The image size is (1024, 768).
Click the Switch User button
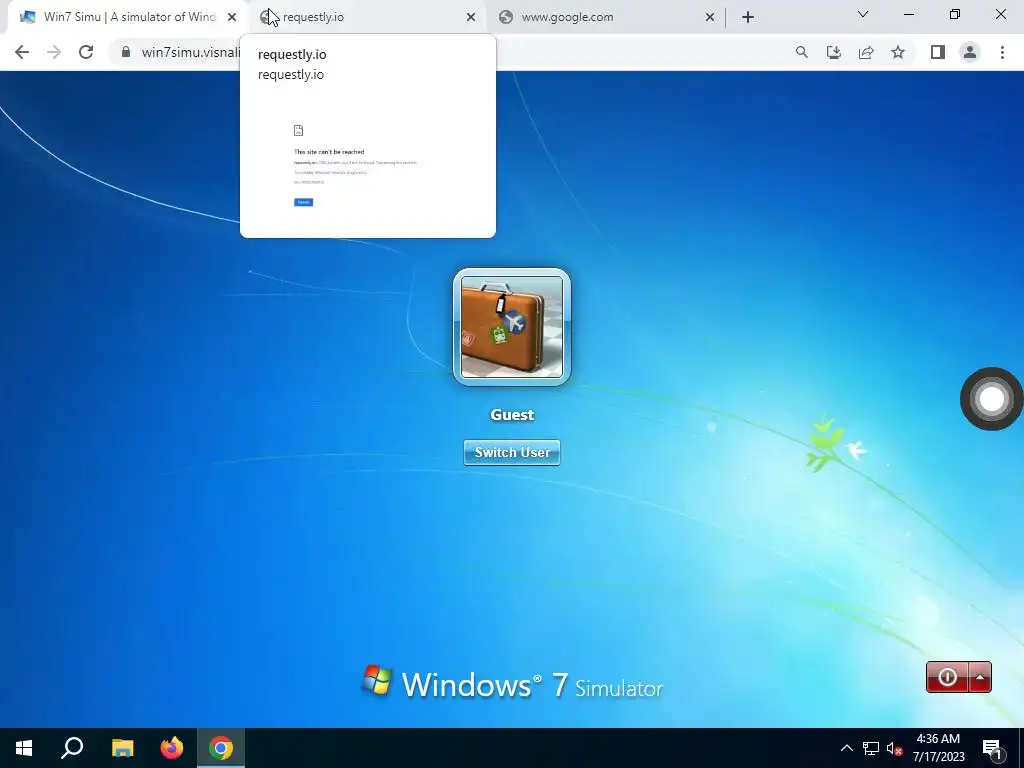click(x=512, y=453)
